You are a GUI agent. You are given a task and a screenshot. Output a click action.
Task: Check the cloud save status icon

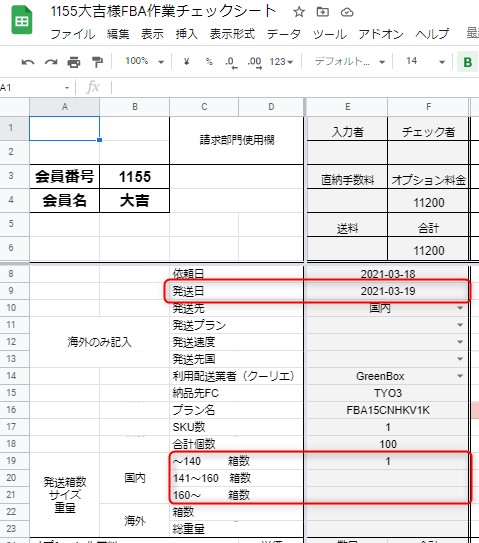347,13
